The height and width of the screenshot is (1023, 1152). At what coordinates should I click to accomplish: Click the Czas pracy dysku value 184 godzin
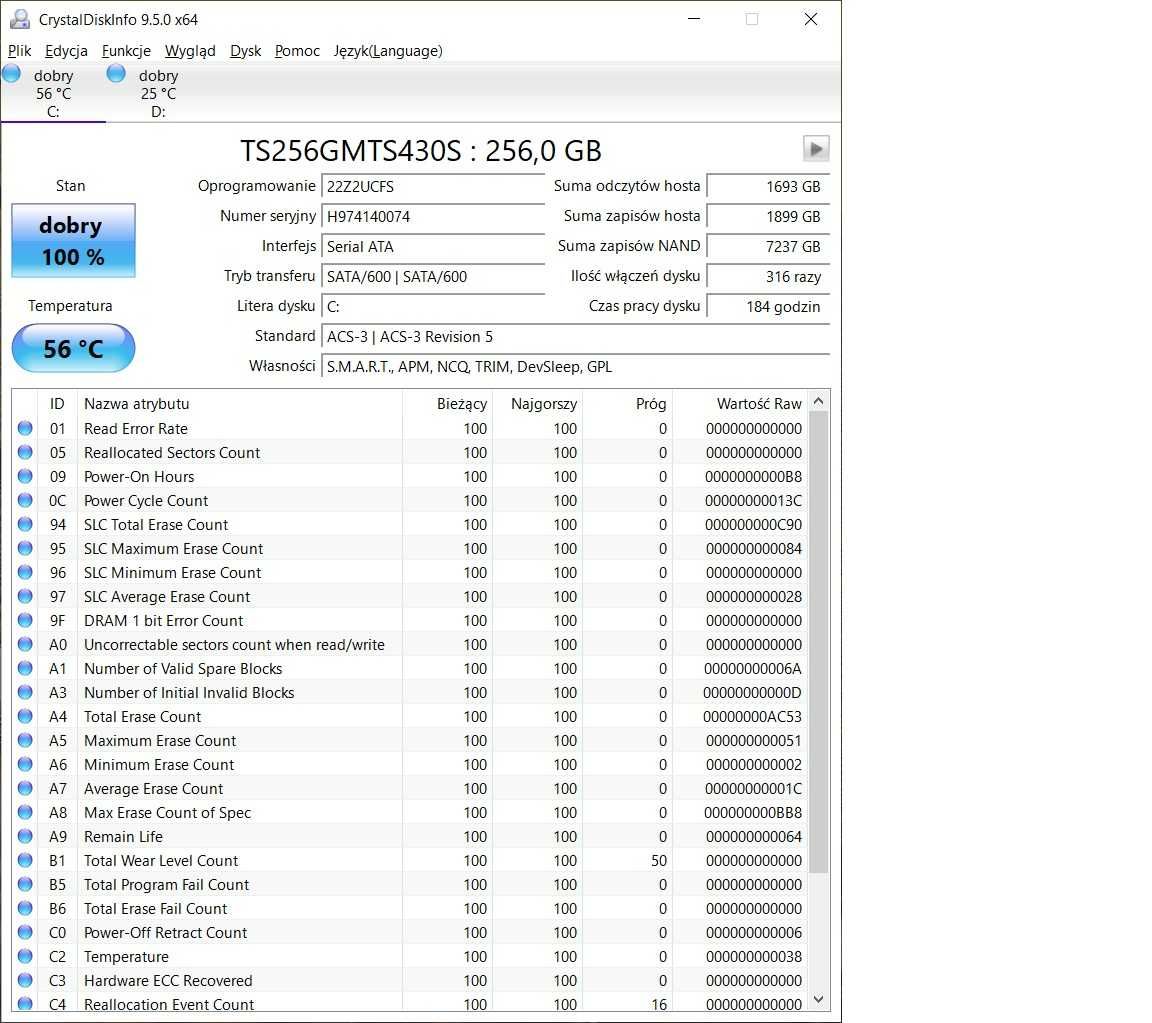(x=768, y=307)
